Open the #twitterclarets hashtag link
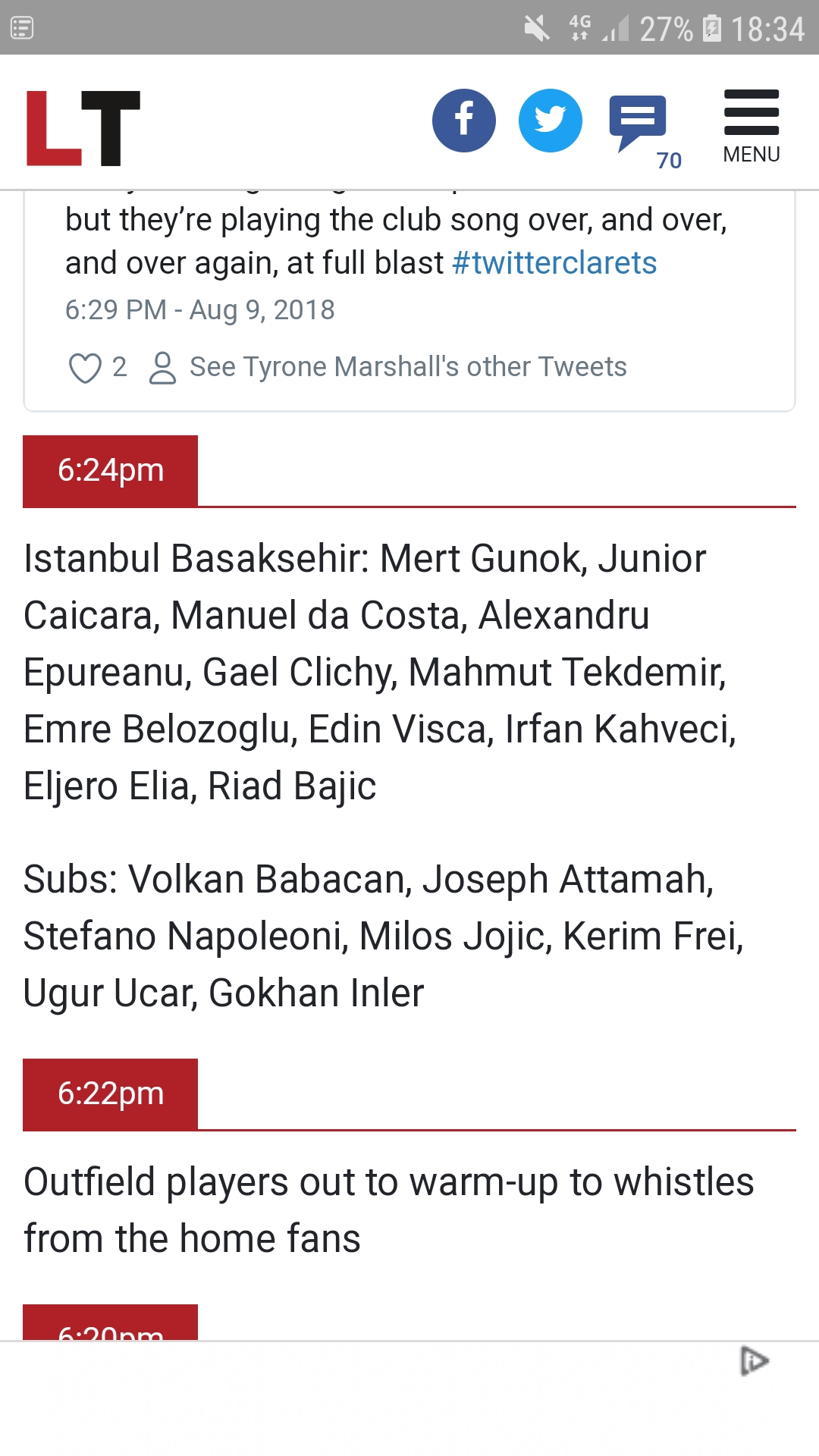Viewport: 819px width, 1456px height. coord(554,263)
